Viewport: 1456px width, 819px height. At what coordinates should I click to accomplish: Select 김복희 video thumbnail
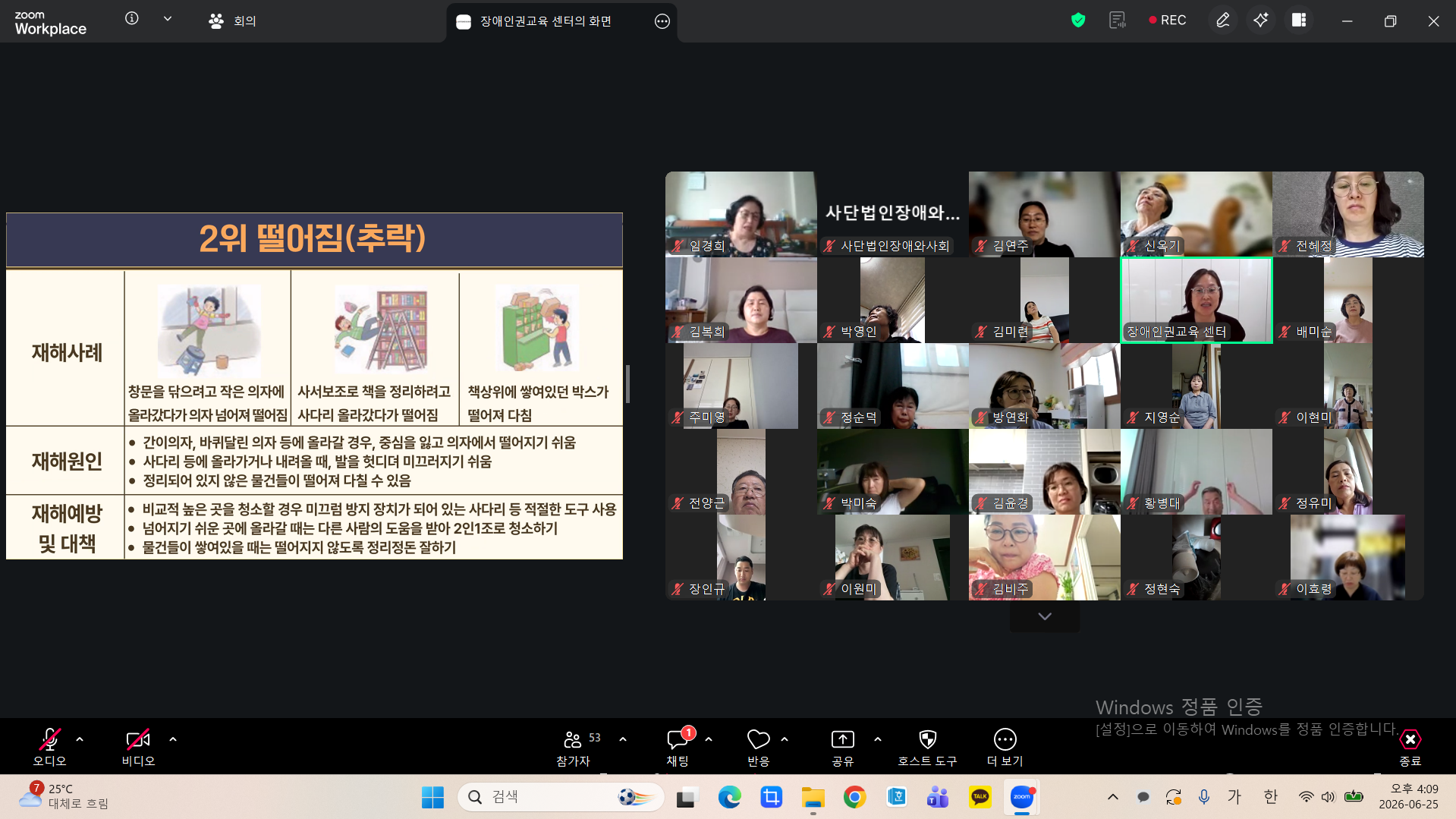741,300
